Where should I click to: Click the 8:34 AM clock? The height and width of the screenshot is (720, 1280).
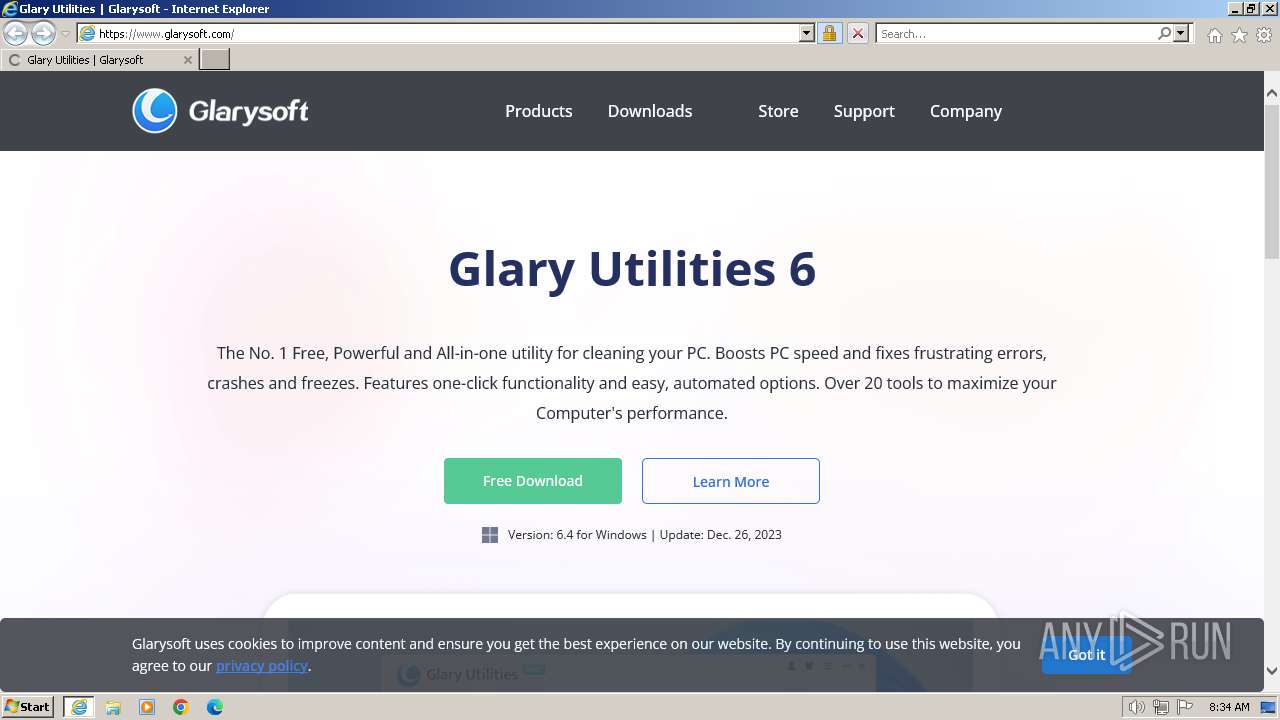pyautogui.click(x=1229, y=707)
